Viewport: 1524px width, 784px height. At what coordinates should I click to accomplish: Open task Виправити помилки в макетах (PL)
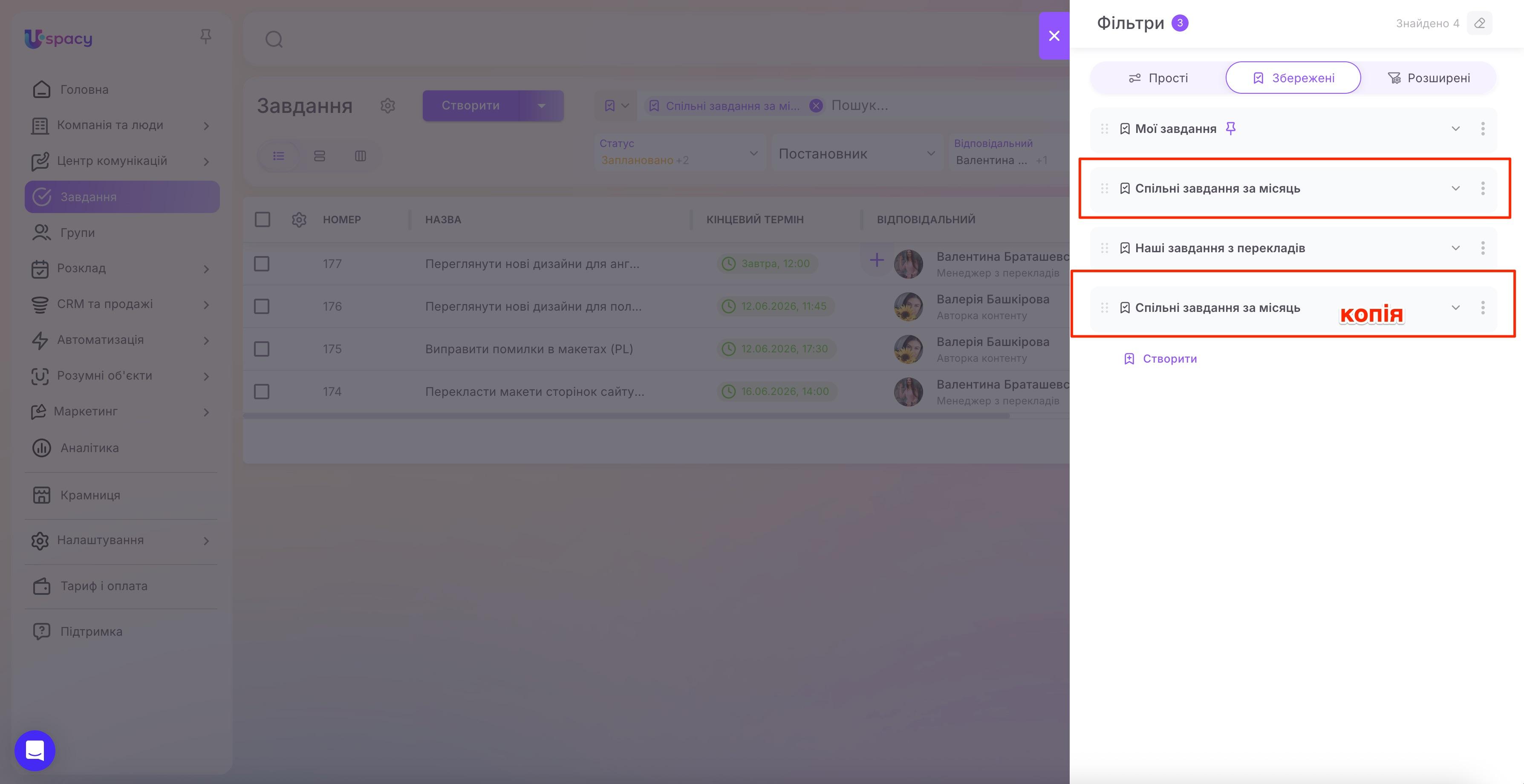[x=529, y=349]
